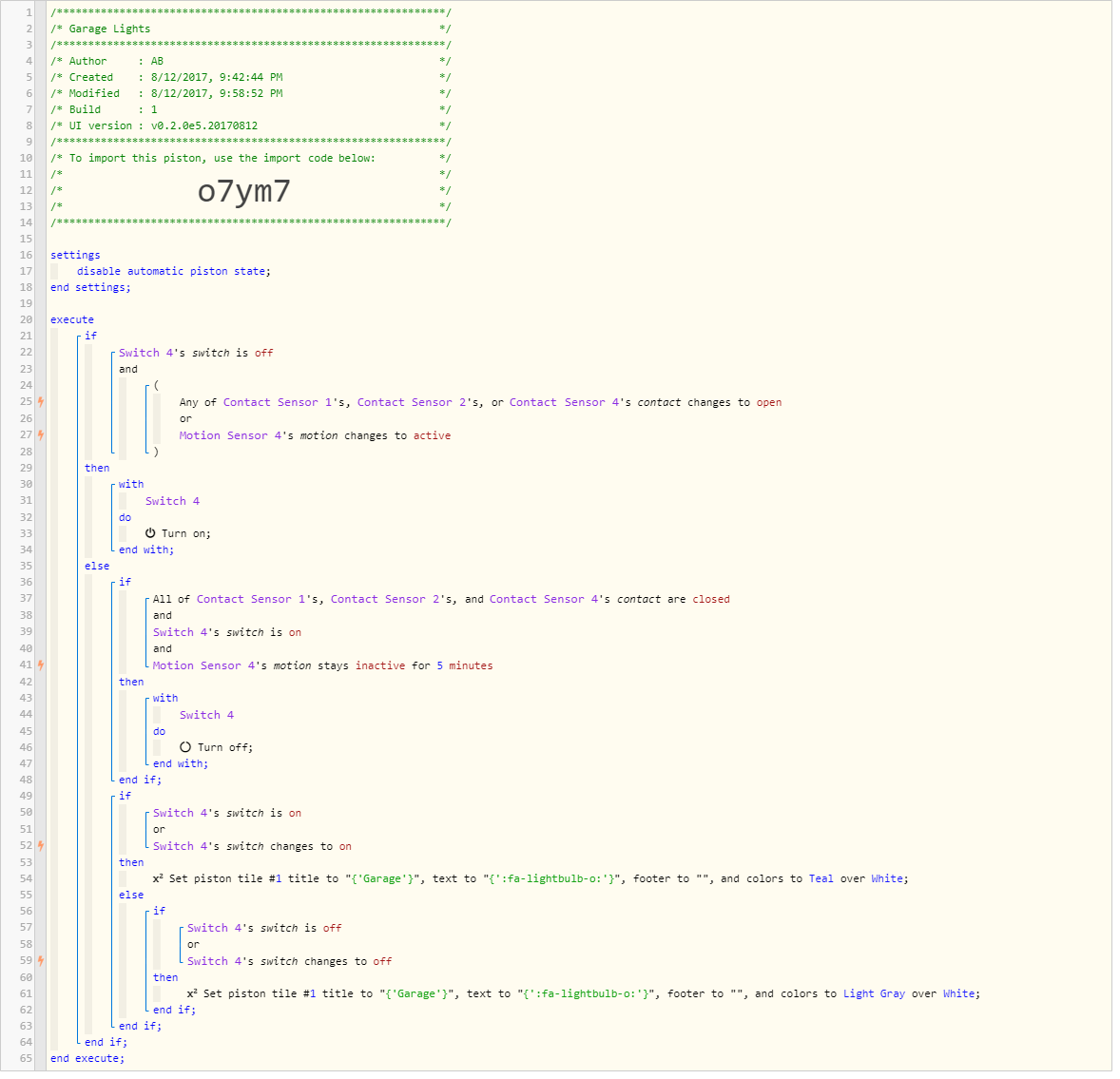
Task: Click Switch 4 device on line 31
Action: [172, 503]
